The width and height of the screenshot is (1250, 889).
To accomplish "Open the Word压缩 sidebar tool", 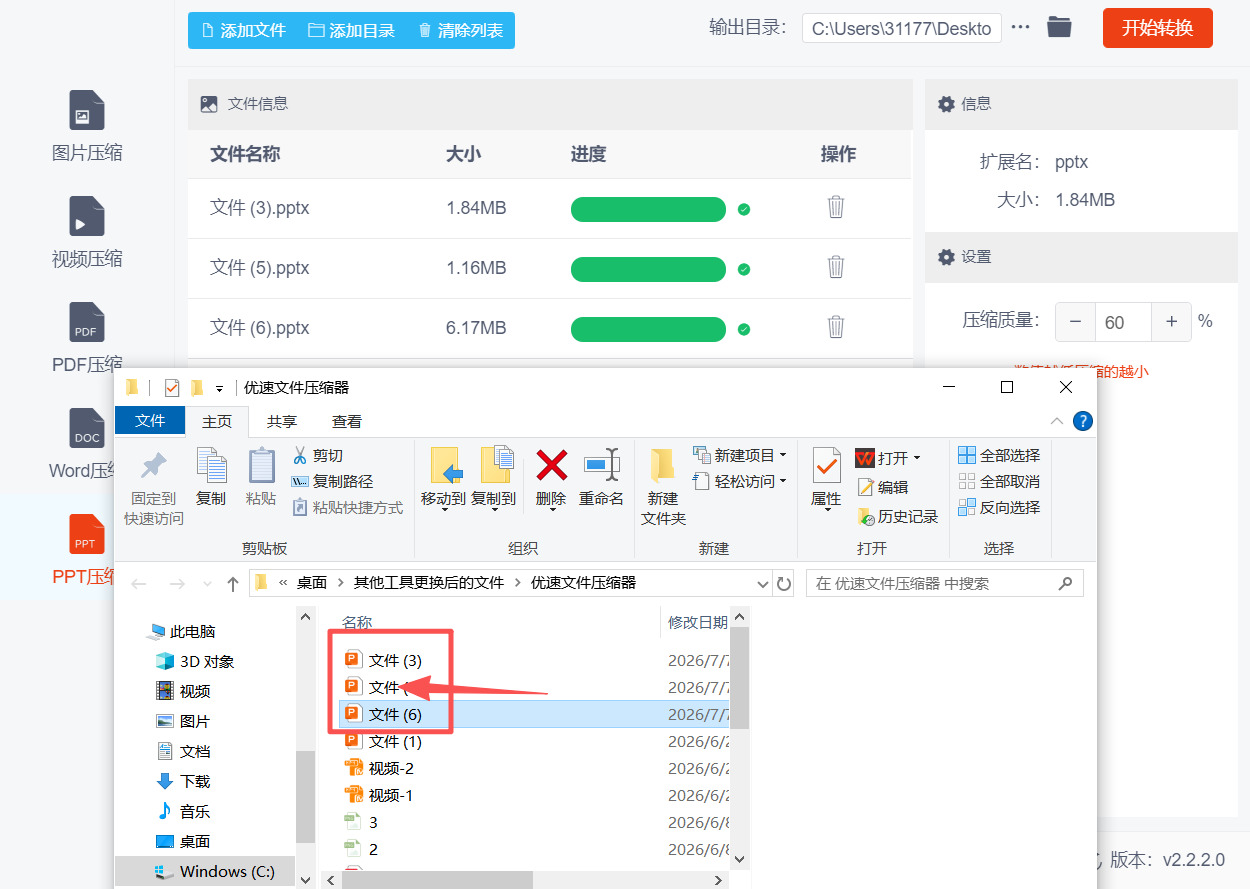I will 83,444.
